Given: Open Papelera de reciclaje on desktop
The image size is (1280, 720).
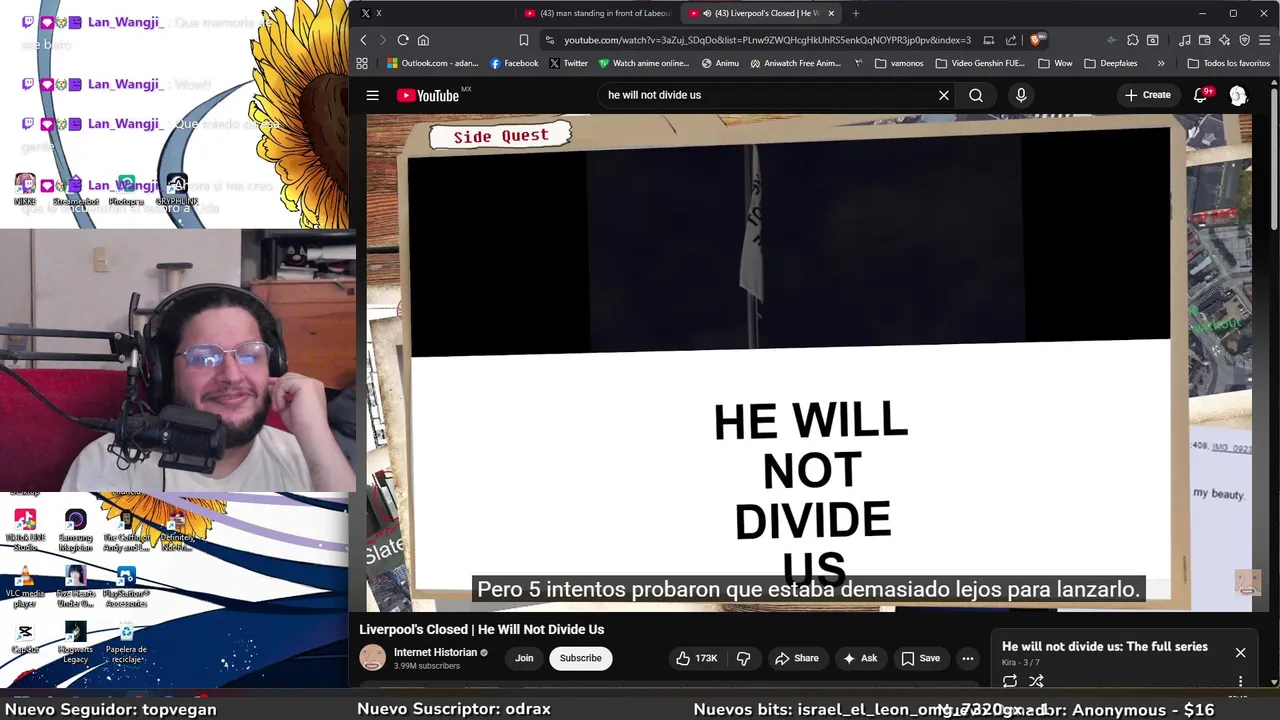Looking at the screenshot, I should (126, 643).
